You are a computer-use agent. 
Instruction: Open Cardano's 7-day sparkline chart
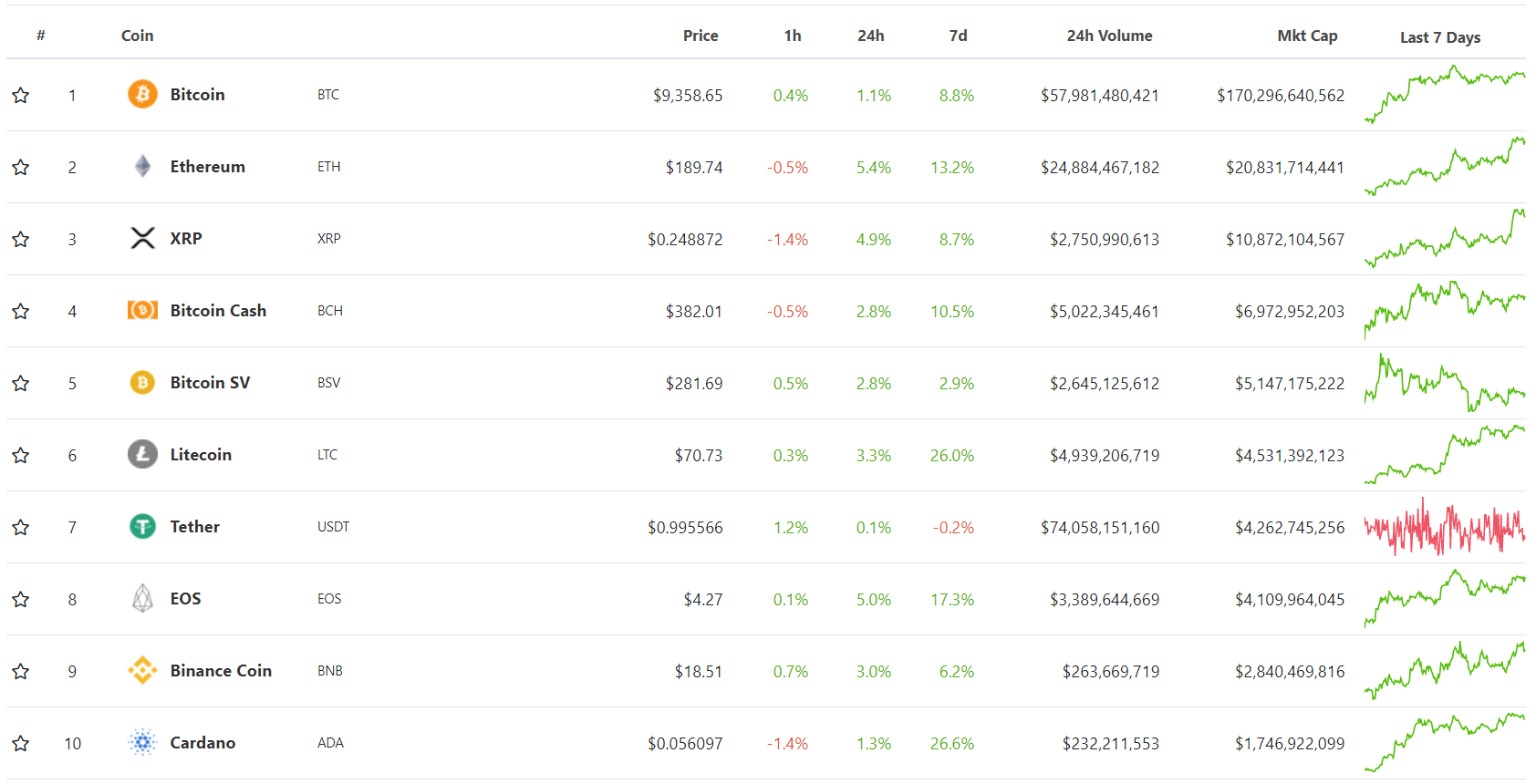(1445, 742)
